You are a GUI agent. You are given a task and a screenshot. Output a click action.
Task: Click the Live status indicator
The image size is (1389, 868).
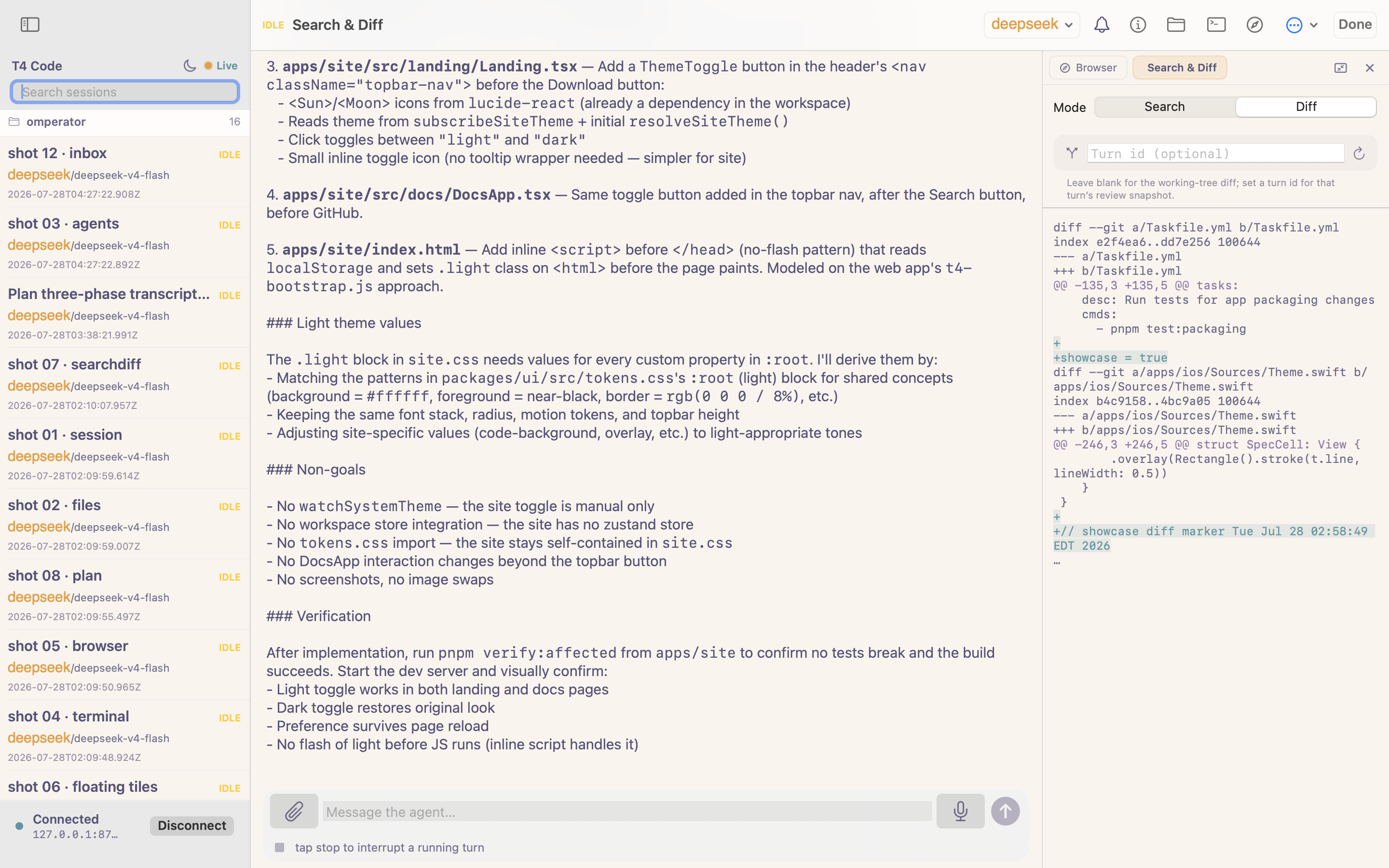tap(221, 66)
